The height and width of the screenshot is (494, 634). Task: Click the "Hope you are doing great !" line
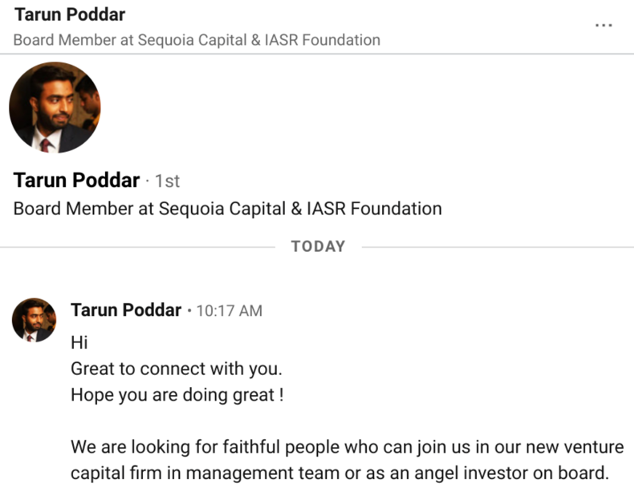point(177,394)
